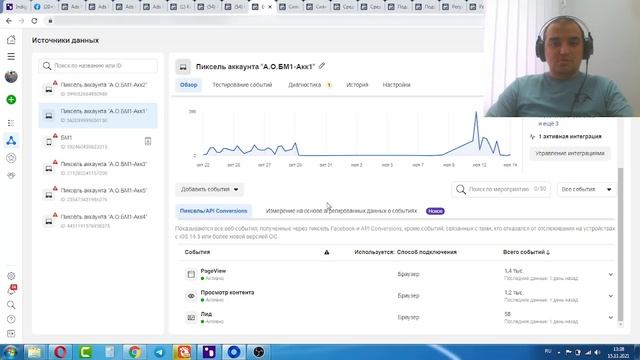Open the account avatar in sidebar

(x=11, y=76)
